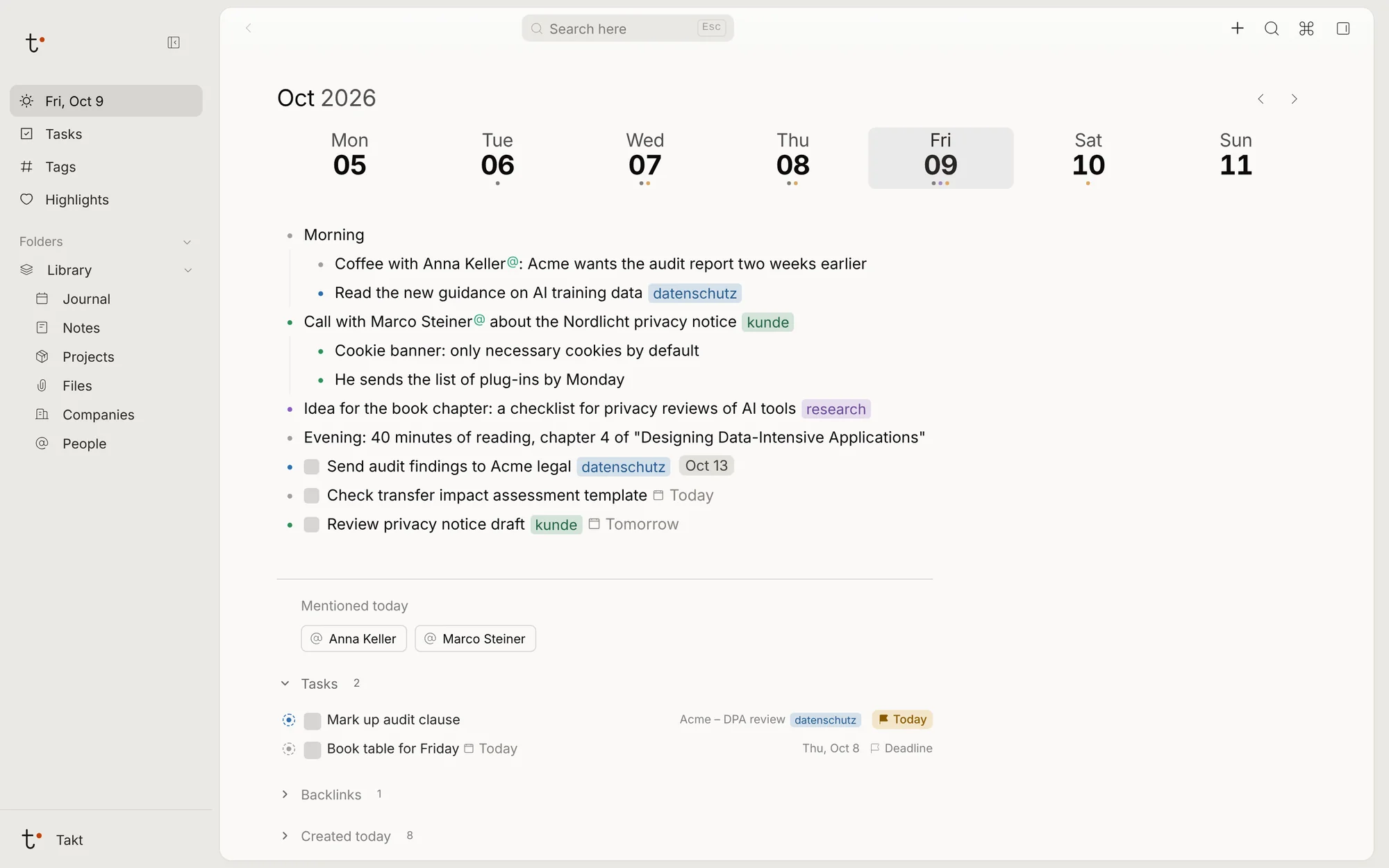Check off Review privacy notice draft
Viewport: 1389px width, 868px height.
[312, 525]
